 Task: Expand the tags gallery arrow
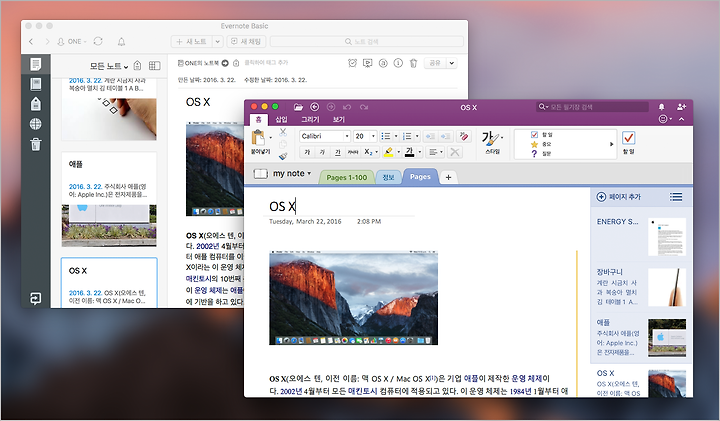pos(611,144)
